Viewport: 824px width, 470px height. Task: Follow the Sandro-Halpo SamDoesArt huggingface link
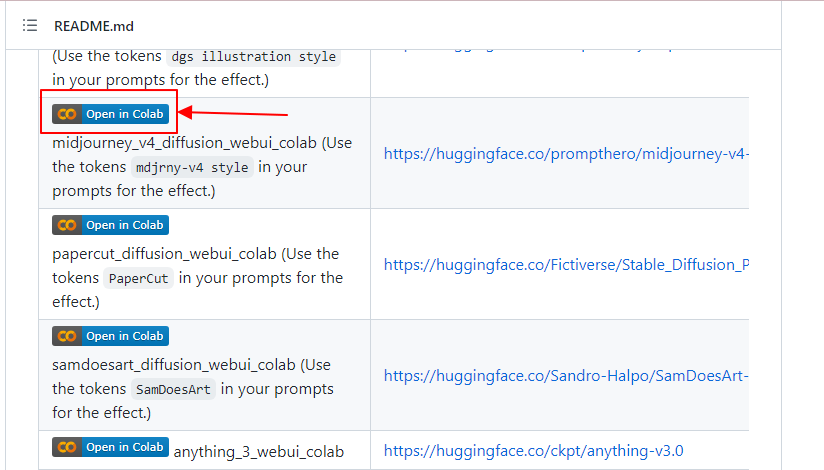(x=566, y=375)
